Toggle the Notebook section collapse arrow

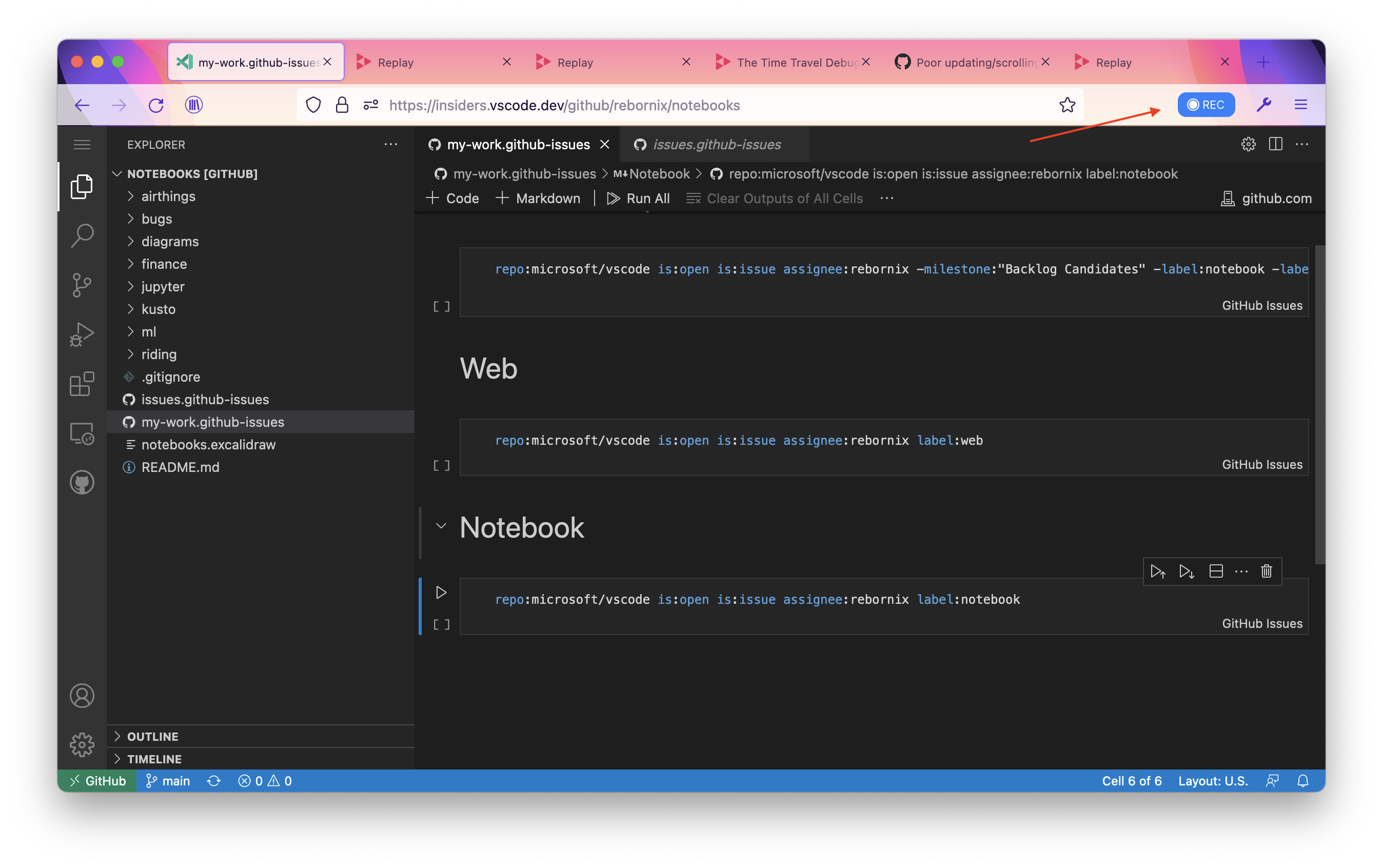[x=441, y=525]
